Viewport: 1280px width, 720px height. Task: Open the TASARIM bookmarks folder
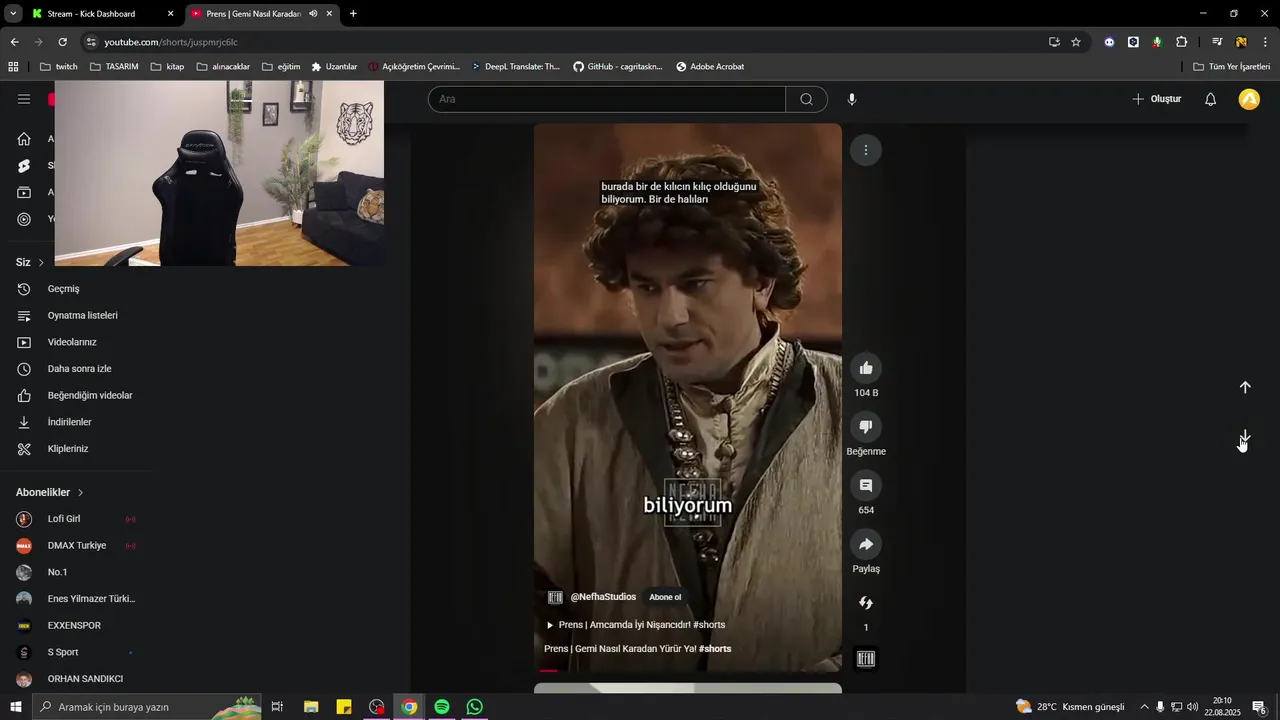[114, 67]
